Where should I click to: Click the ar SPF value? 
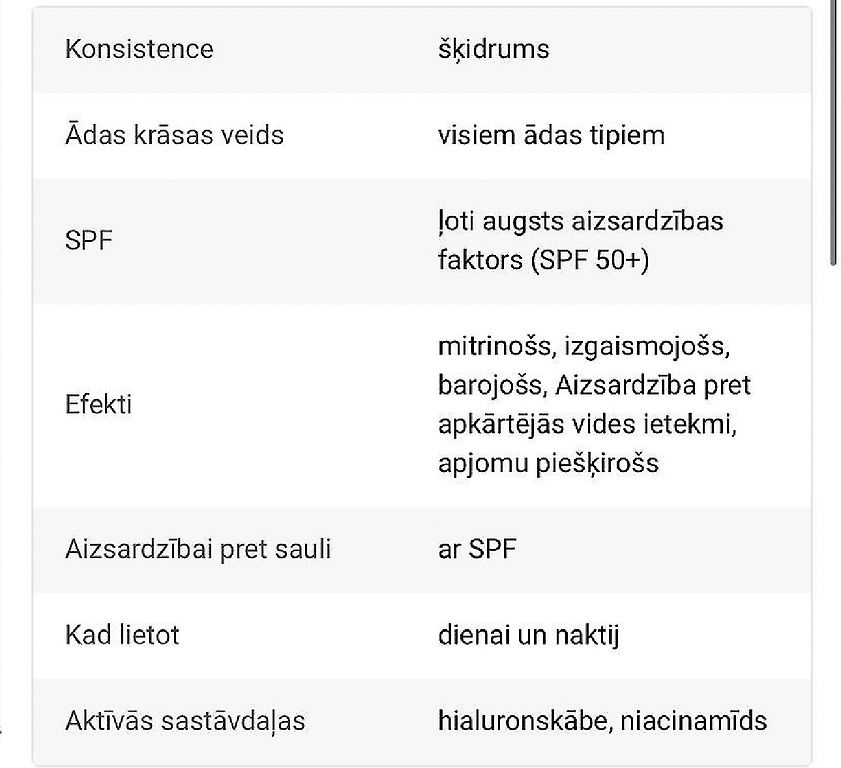point(477,550)
